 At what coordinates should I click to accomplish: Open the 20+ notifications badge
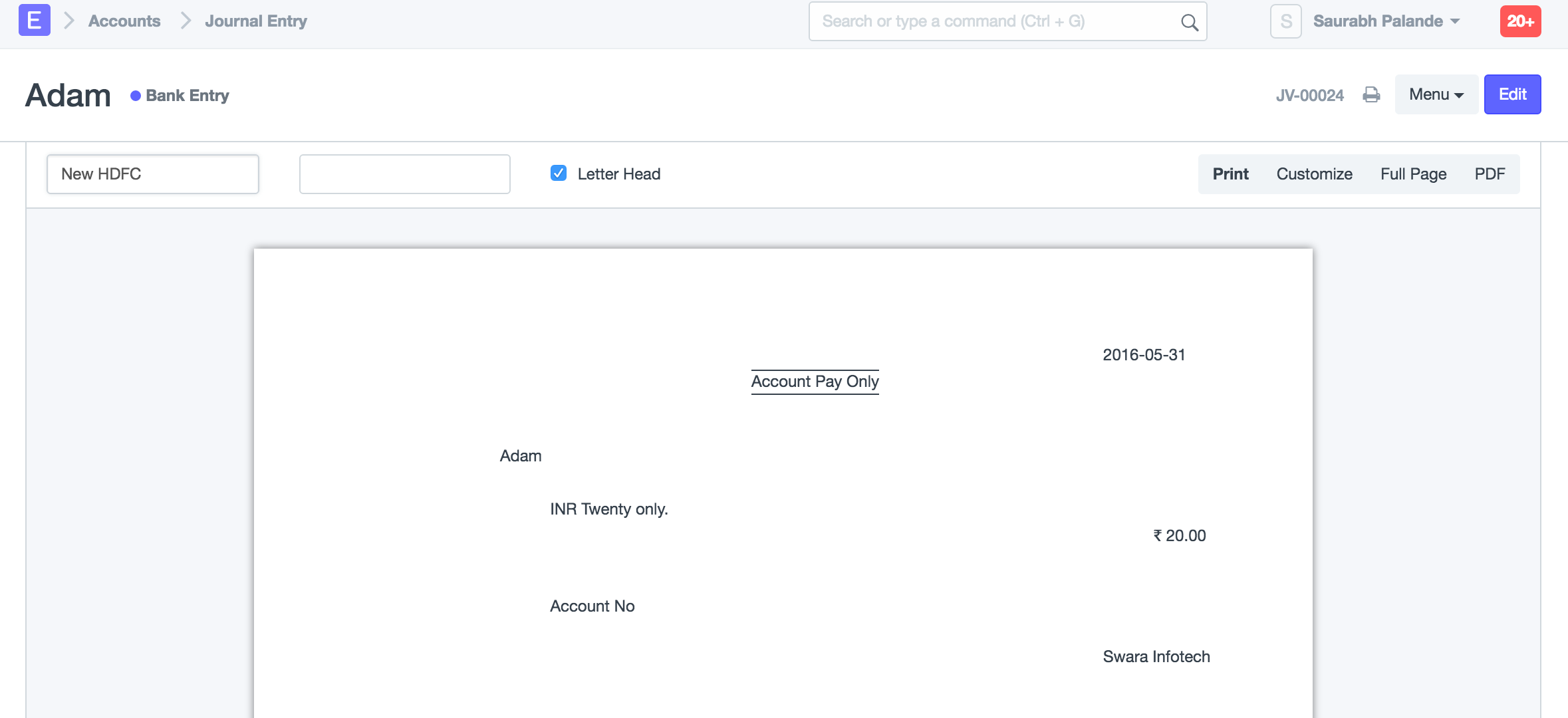click(x=1520, y=21)
